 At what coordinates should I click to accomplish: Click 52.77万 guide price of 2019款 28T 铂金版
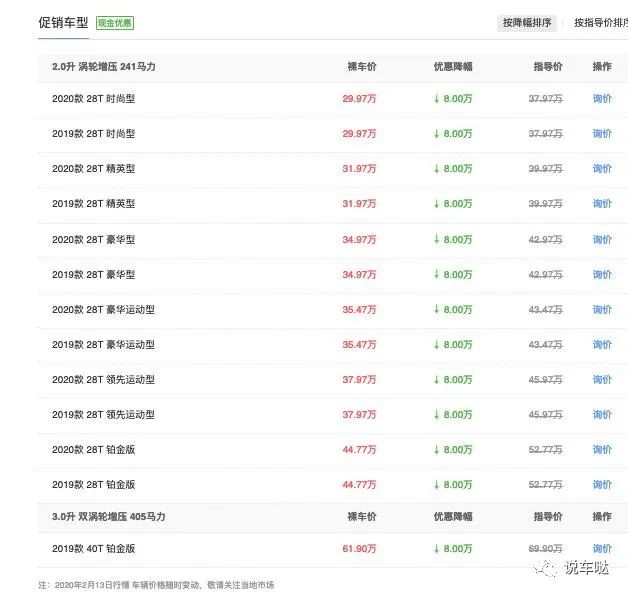(545, 485)
